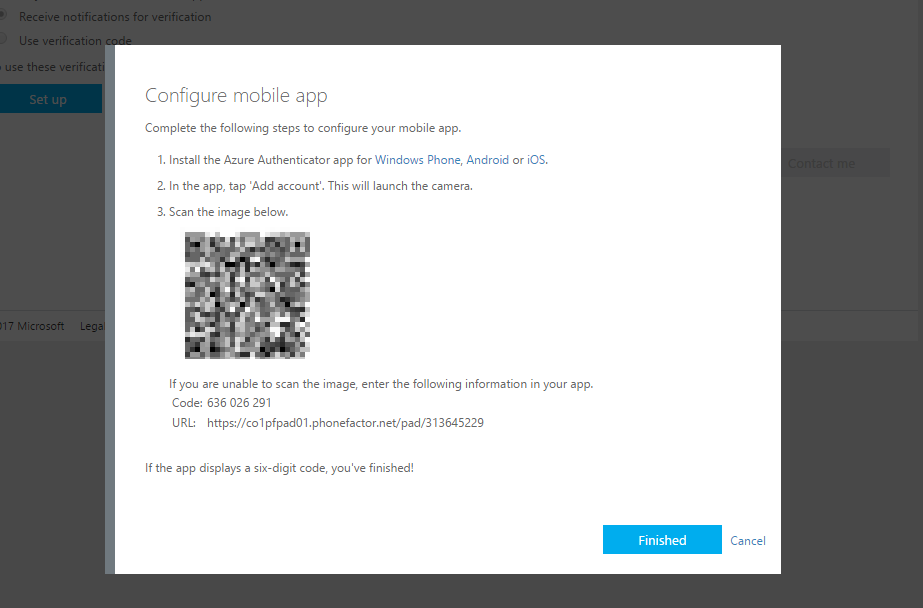Open the Android app link
Screen dimensions: 923x608
coord(487,160)
